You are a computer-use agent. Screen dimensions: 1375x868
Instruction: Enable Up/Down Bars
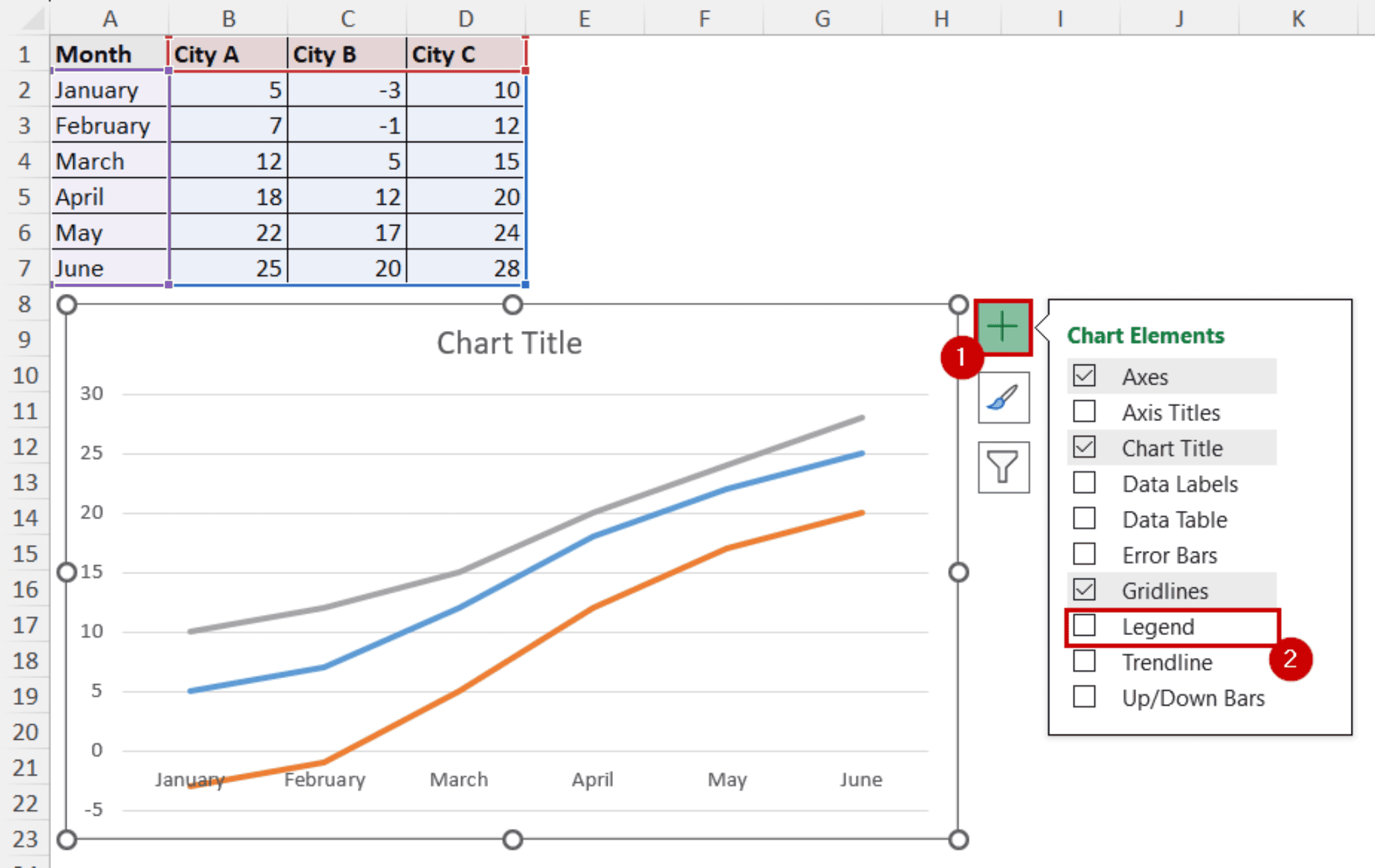1085,697
